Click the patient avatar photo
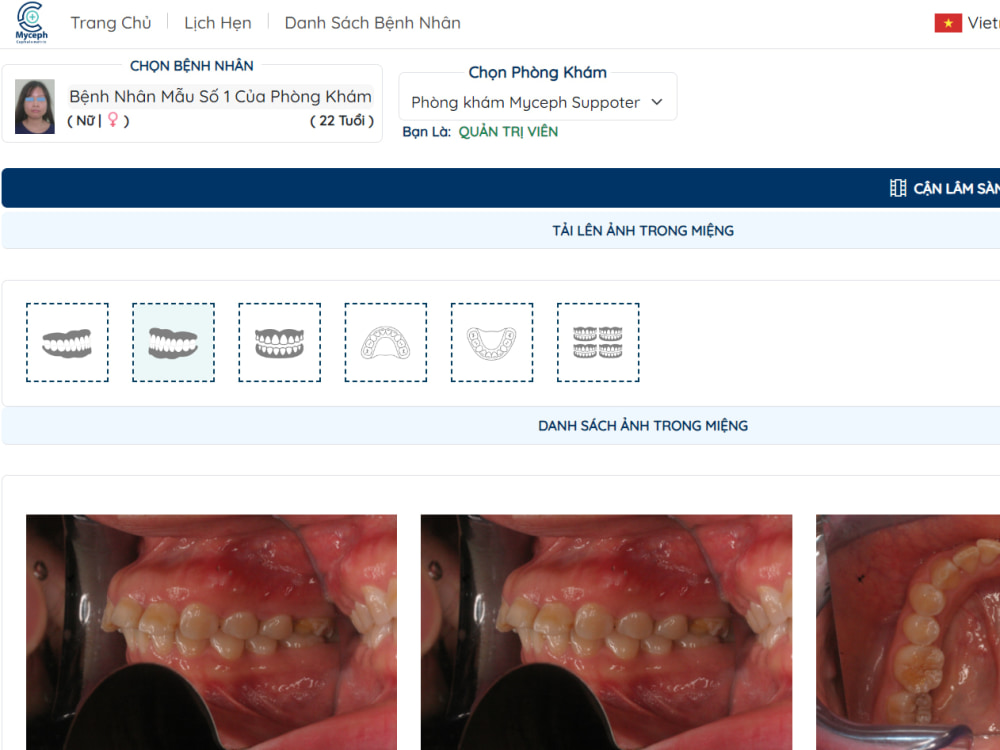Screen dimensions: 1000x750 pyautogui.click(x=34, y=107)
